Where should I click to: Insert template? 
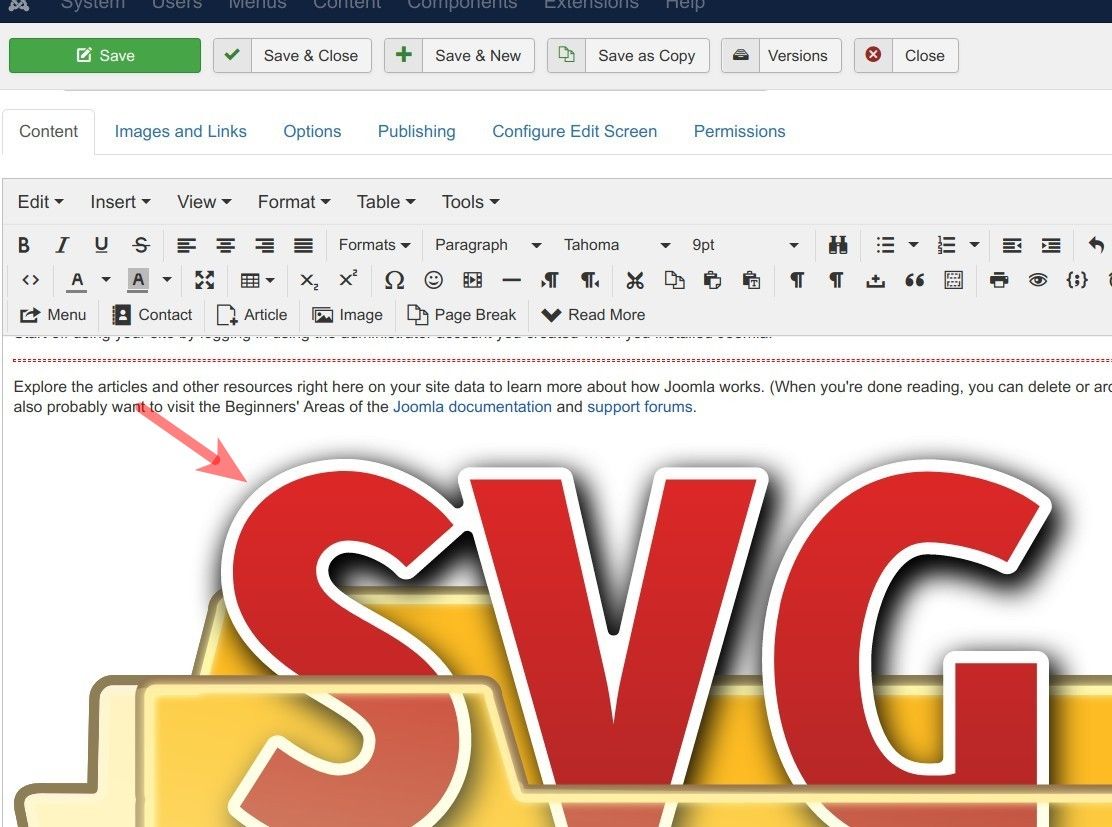[x=954, y=280]
